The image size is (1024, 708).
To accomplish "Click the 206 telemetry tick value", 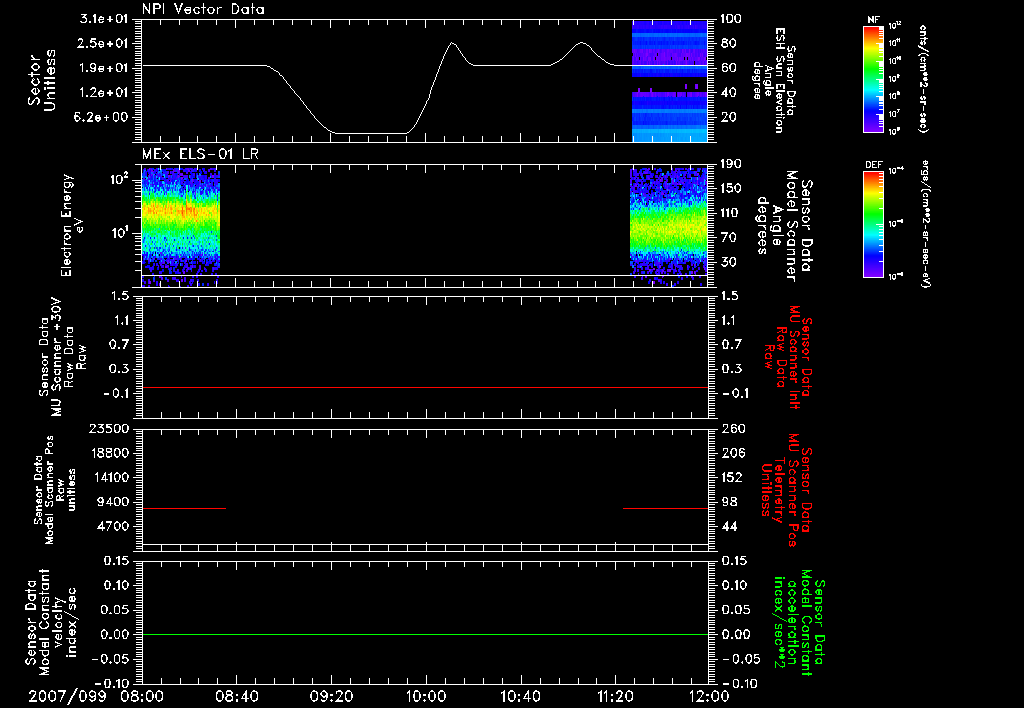I will coord(733,453).
